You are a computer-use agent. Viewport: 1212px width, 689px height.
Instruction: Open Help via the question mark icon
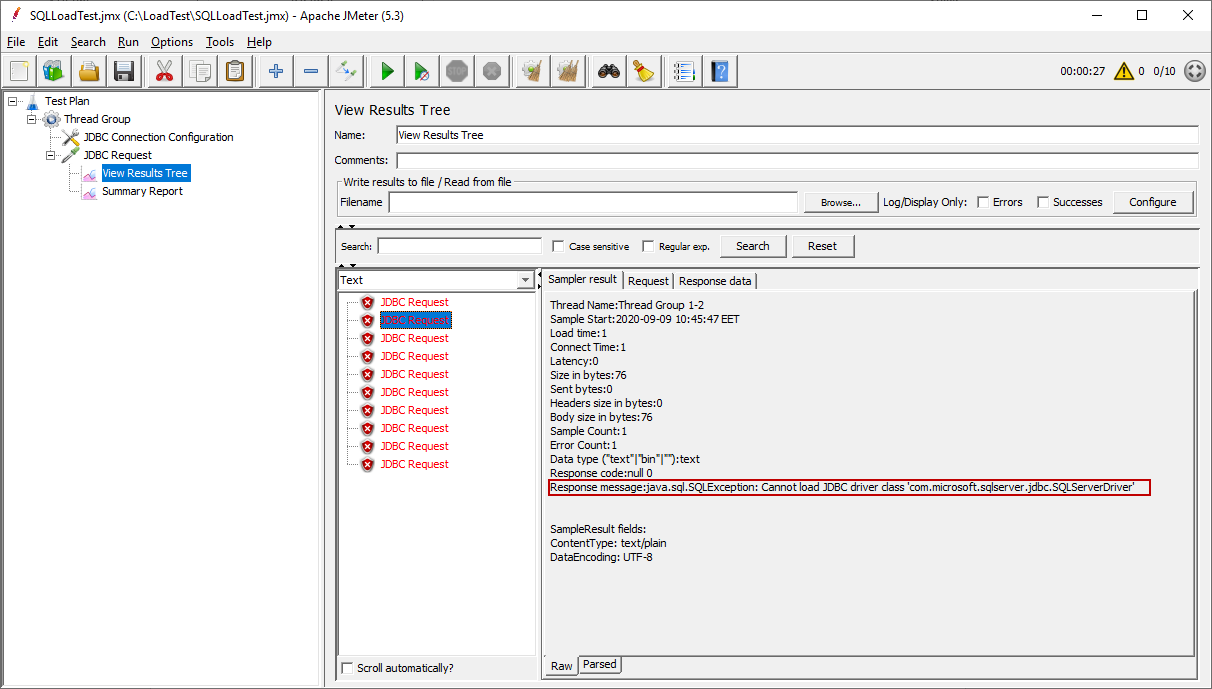720,71
